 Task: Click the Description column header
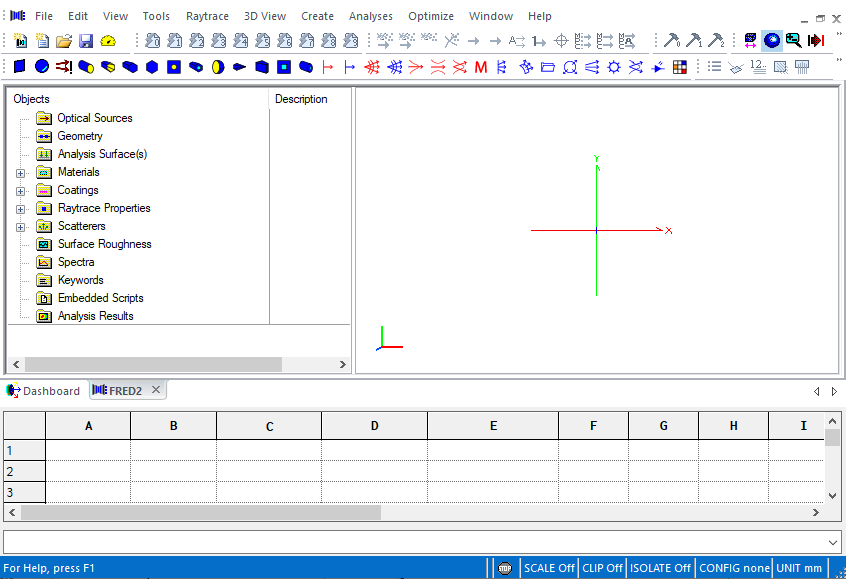tap(301, 99)
